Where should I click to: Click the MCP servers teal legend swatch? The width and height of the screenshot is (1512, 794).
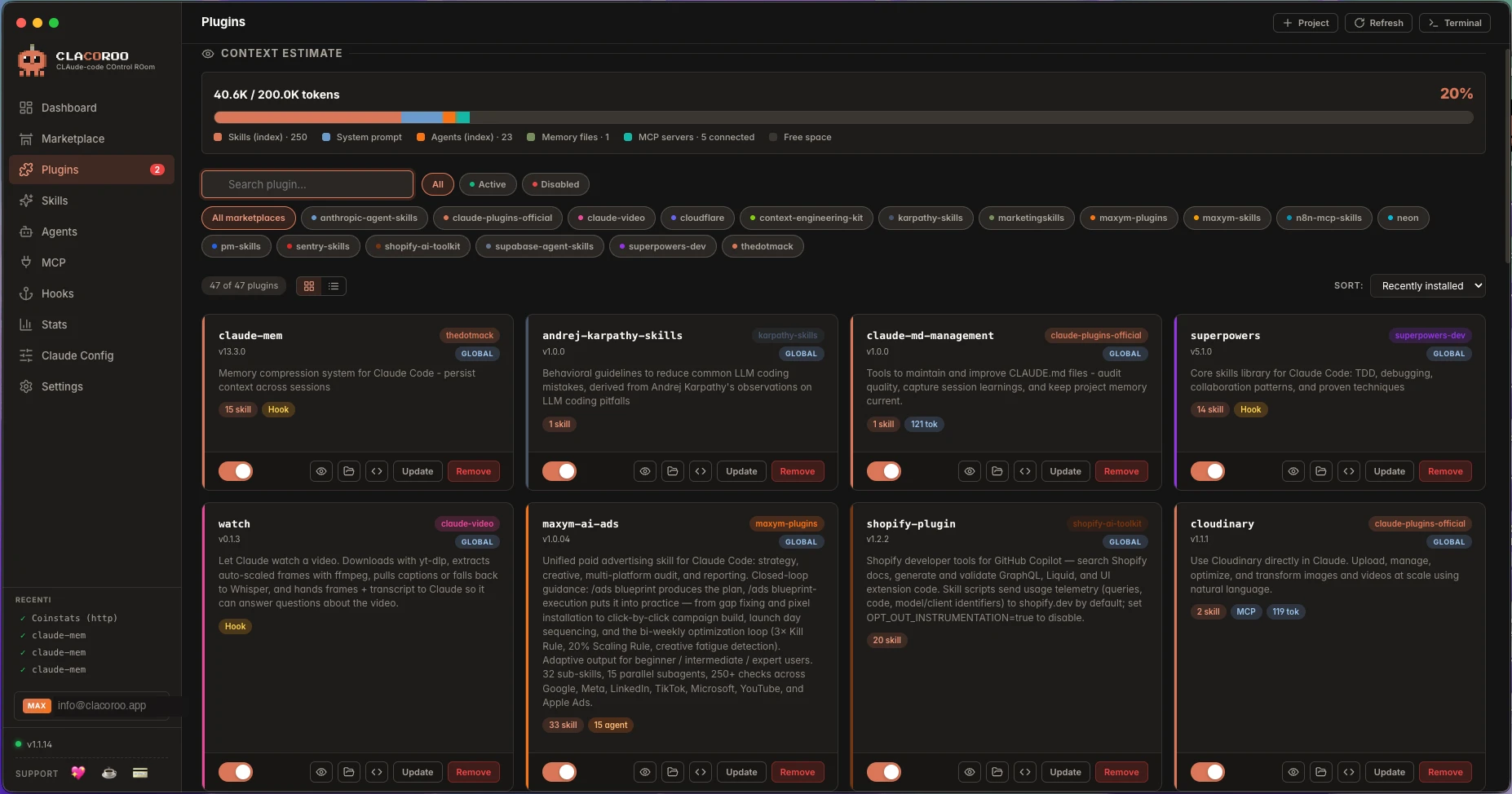coord(628,137)
